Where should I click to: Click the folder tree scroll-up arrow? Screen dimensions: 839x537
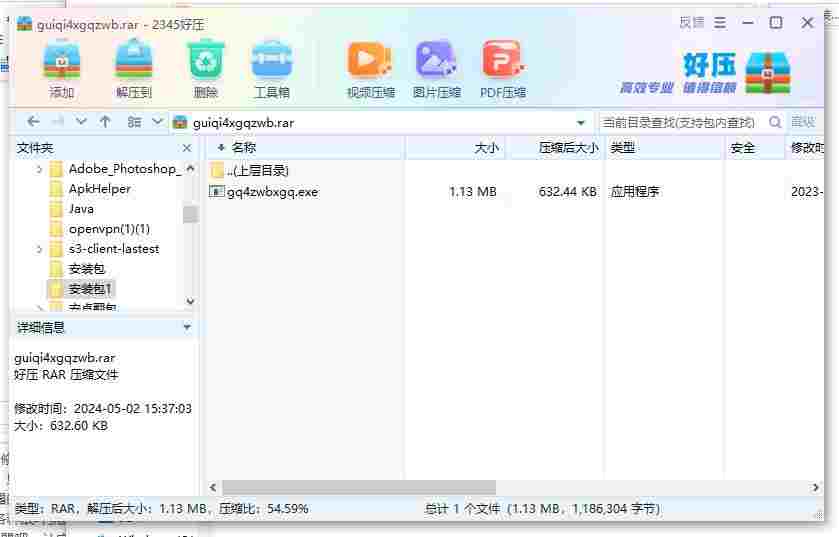coord(190,168)
